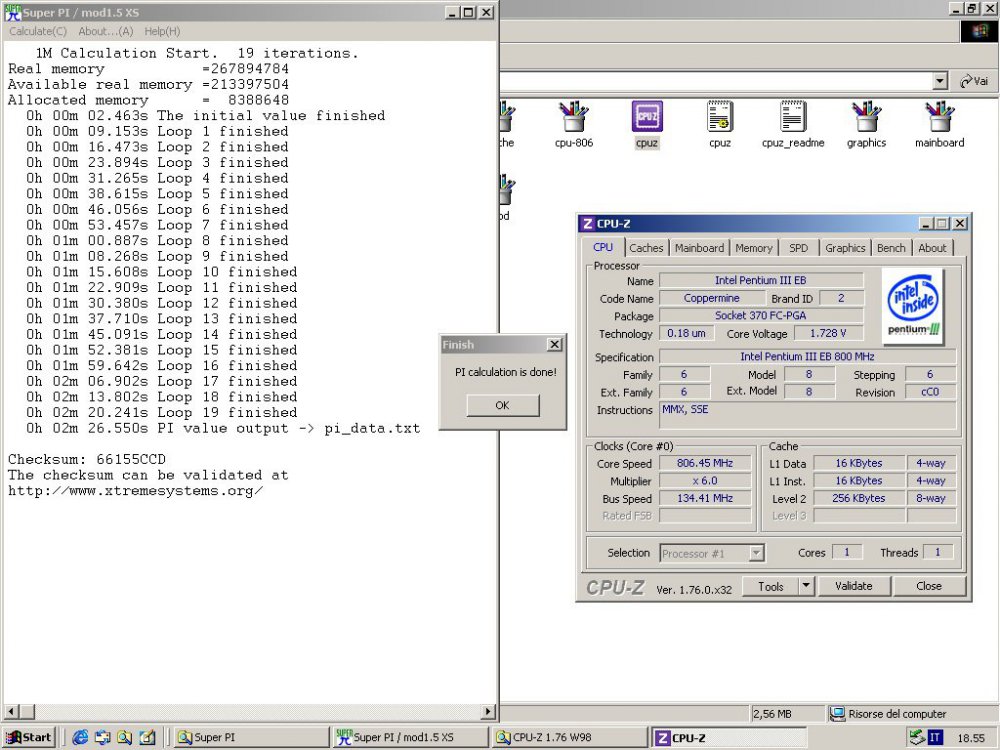1000x750 pixels.
Task: Click the horizontal scrollbar right arrow
Action: 489,712
